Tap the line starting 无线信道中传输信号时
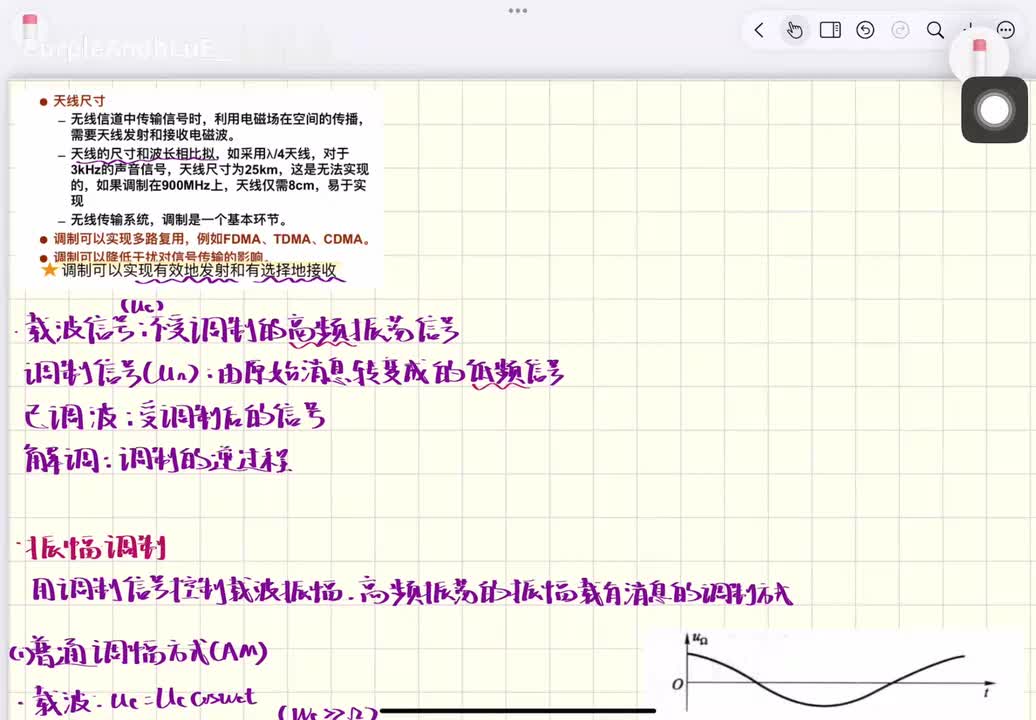The height and width of the screenshot is (720, 1036). pyautogui.click(x=217, y=127)
